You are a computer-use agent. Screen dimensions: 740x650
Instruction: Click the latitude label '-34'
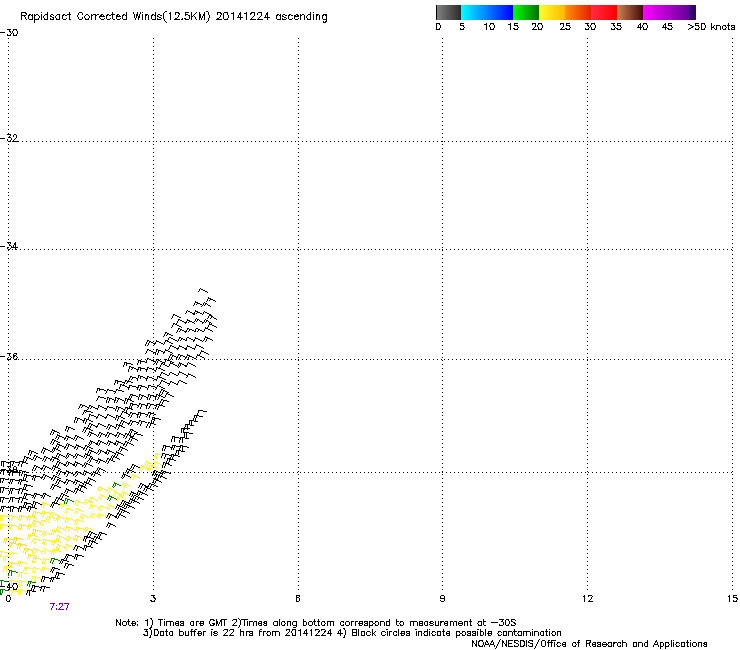point(9,246)
